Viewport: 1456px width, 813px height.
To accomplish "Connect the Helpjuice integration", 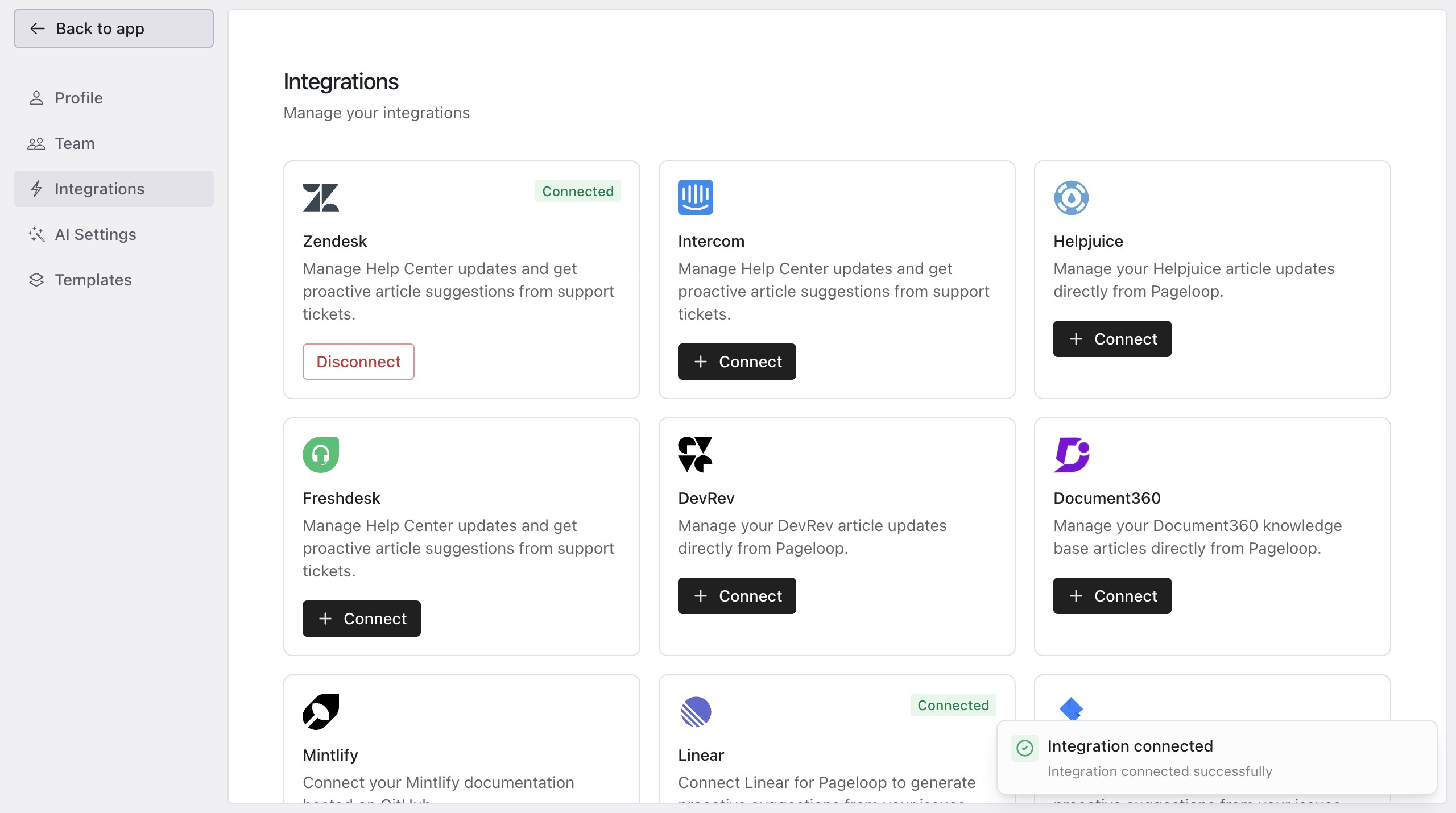I will click(x=1112, y=339).
